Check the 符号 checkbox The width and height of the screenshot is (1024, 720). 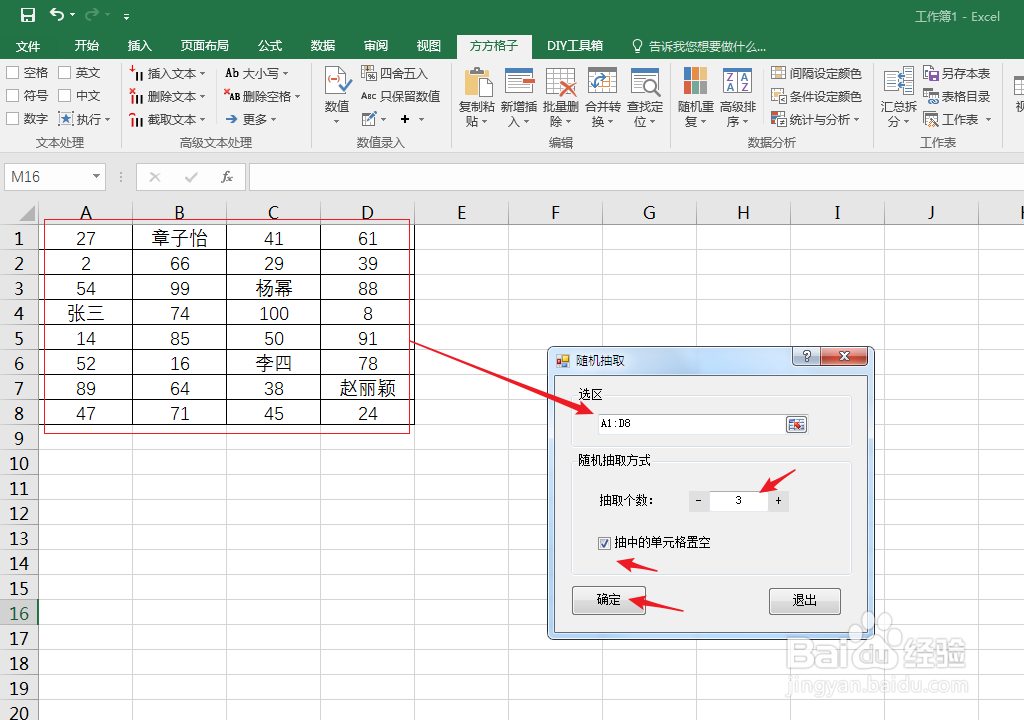click(x=12, y=96)
